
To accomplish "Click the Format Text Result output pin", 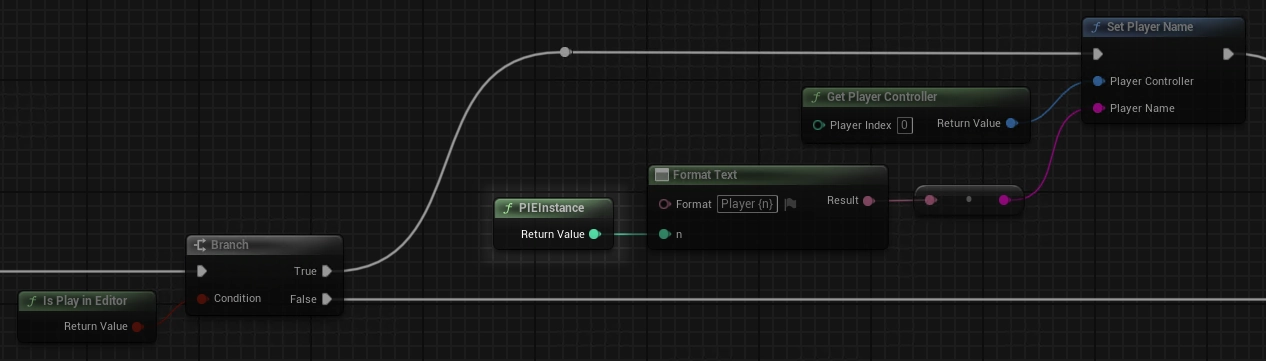I will pos(868,201).
